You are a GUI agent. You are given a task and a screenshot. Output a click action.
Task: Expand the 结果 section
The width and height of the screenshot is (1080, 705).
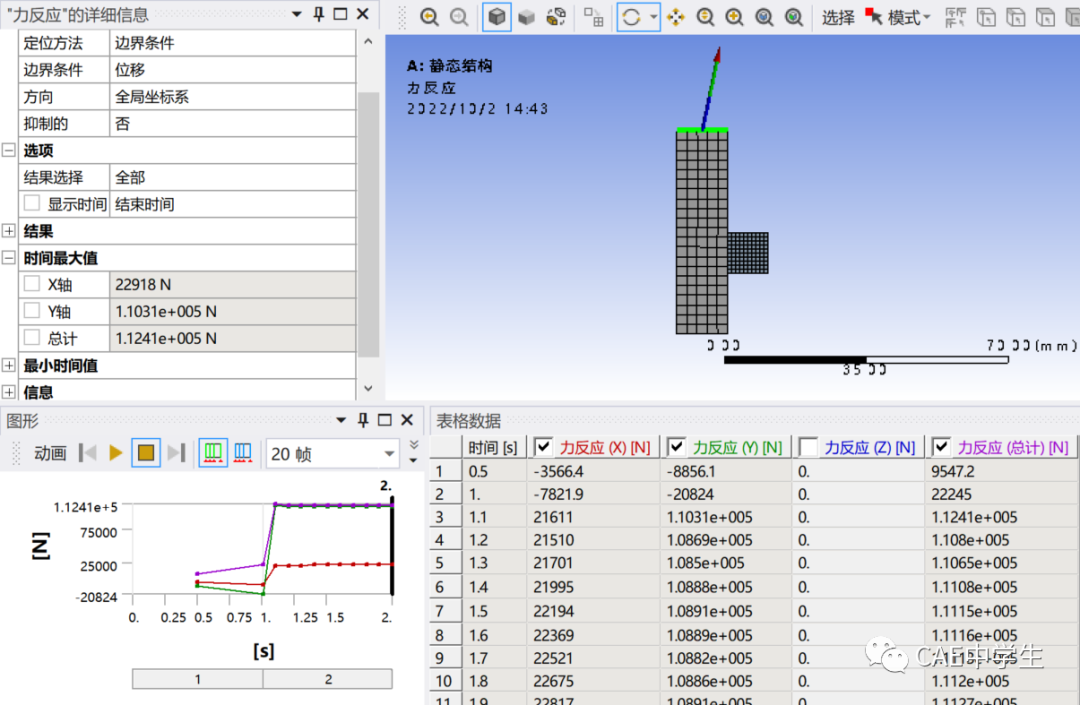pyautogui.click(x=9, y=231)
